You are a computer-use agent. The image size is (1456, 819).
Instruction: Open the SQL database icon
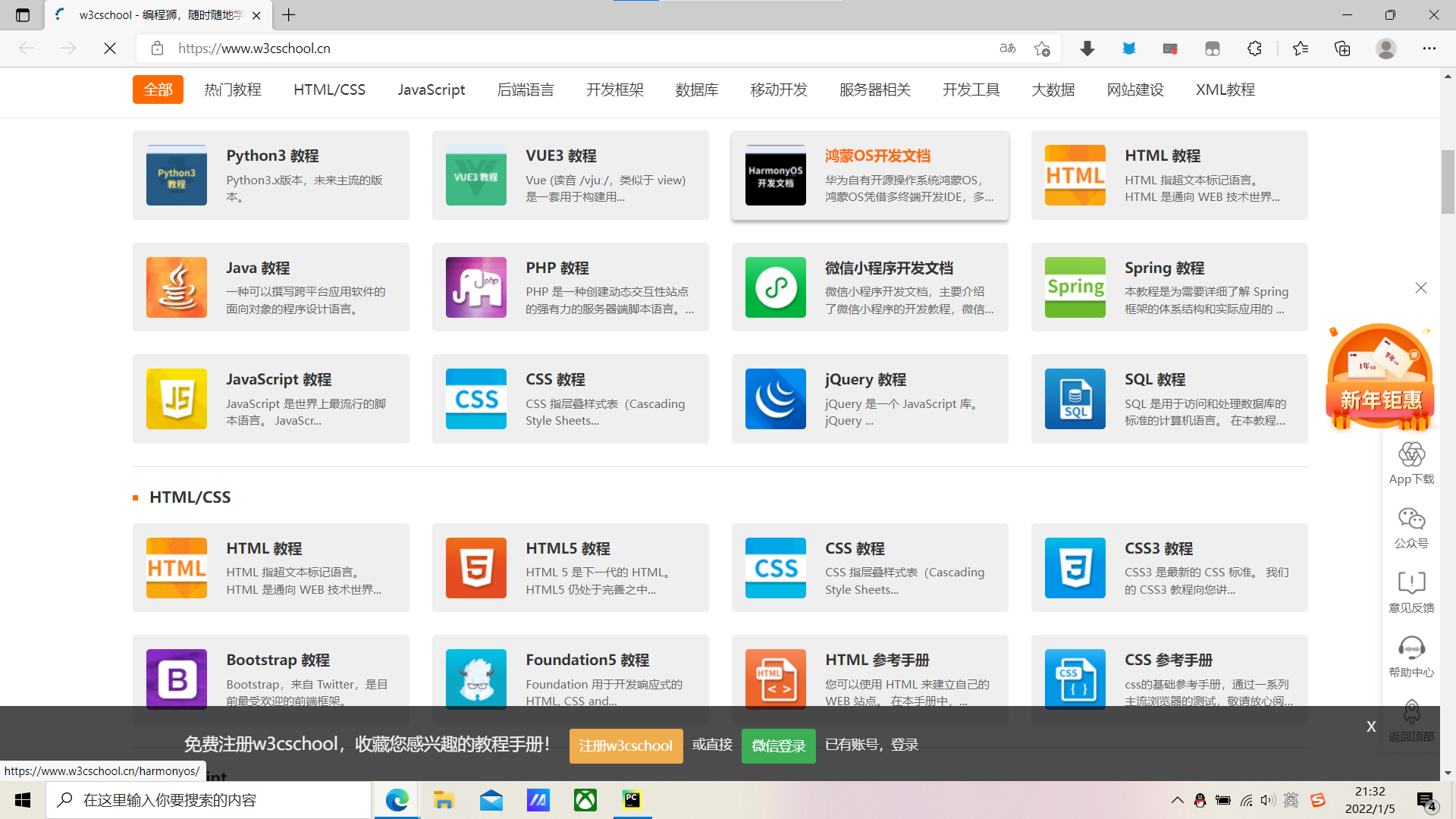click(1075, 399)
